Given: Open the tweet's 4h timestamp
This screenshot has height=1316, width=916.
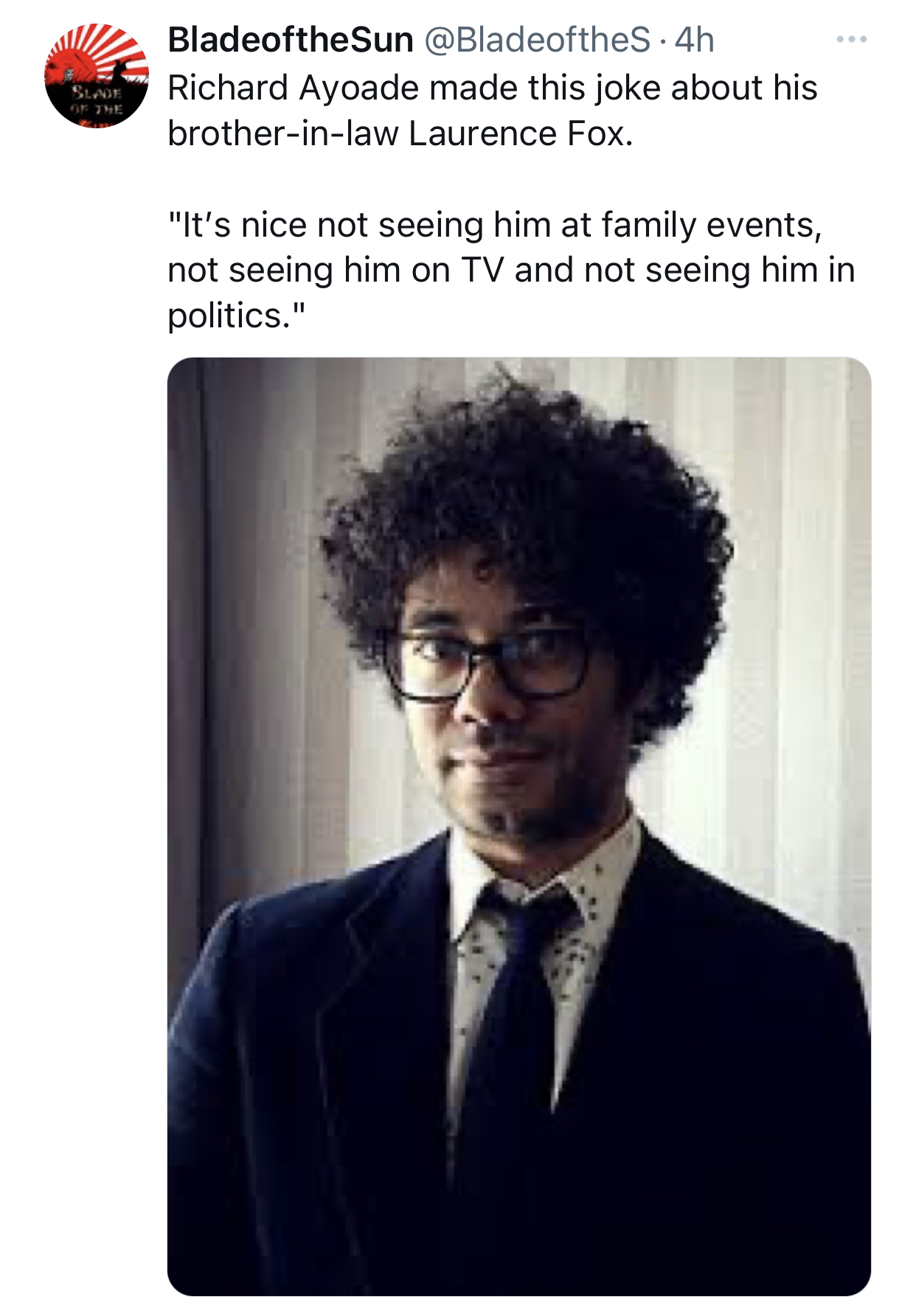Looking at the screenshot, I should click(695, 40).
